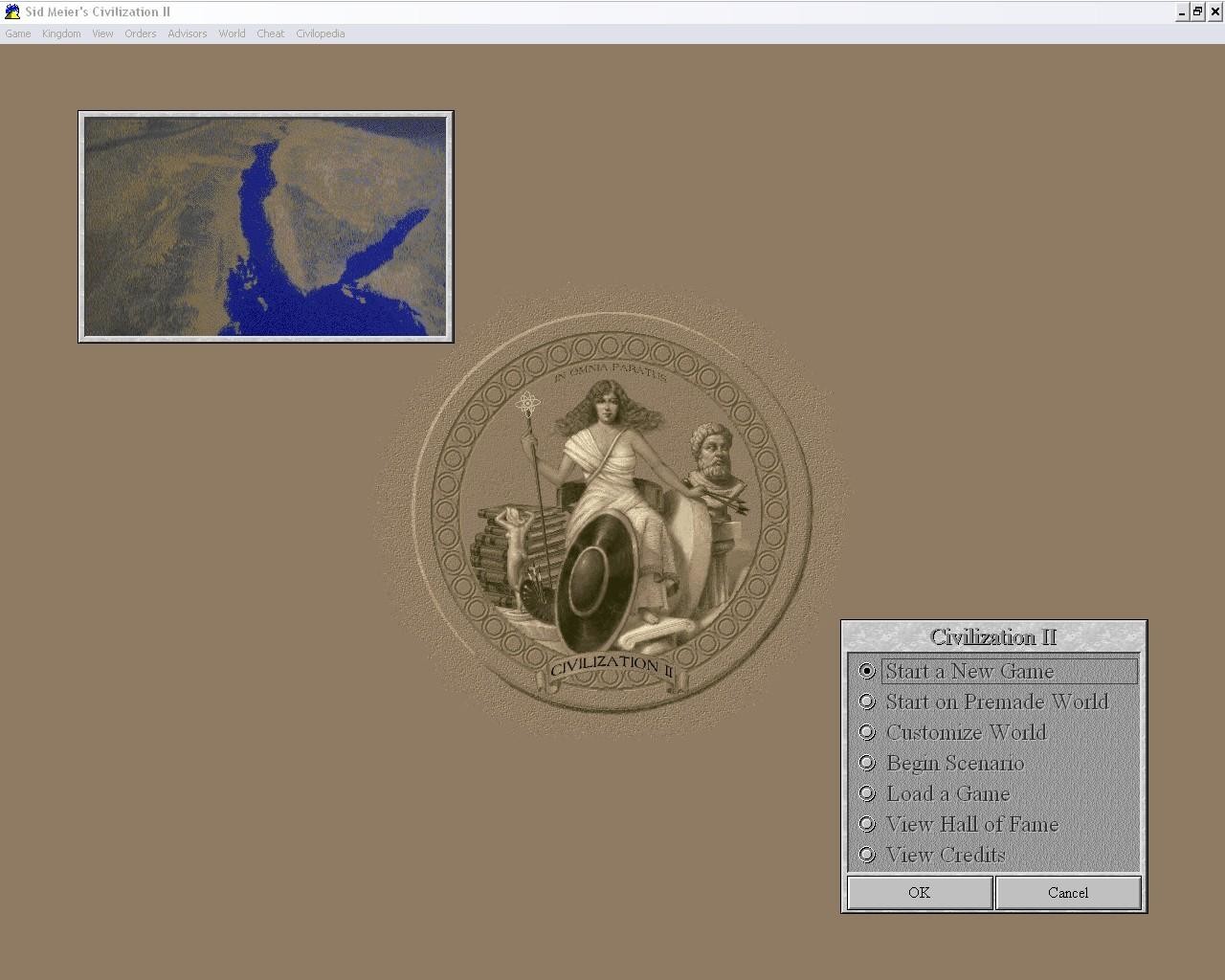1225x980 pixels.
Task: Click the world map preview image
Action: pyautogui.click(x=266, y=227)
